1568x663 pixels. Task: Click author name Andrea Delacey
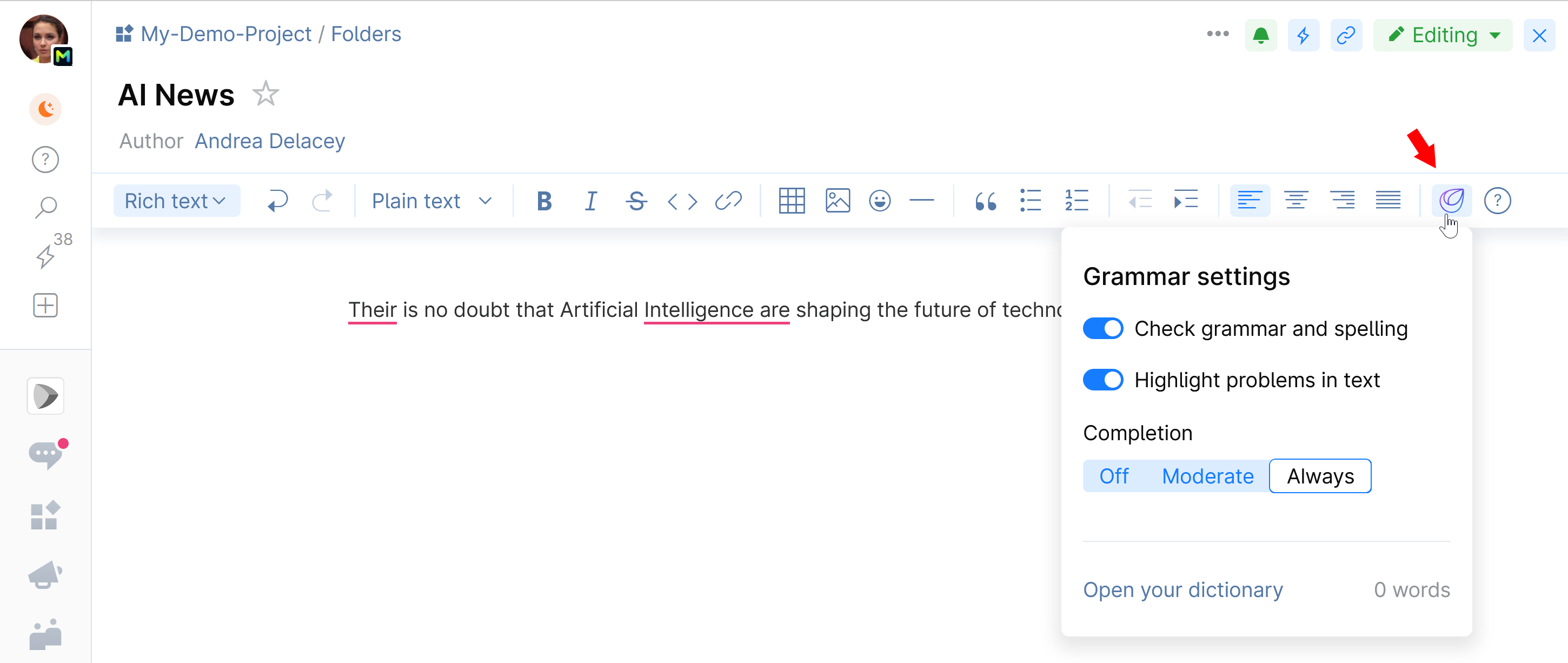(270, 140)
